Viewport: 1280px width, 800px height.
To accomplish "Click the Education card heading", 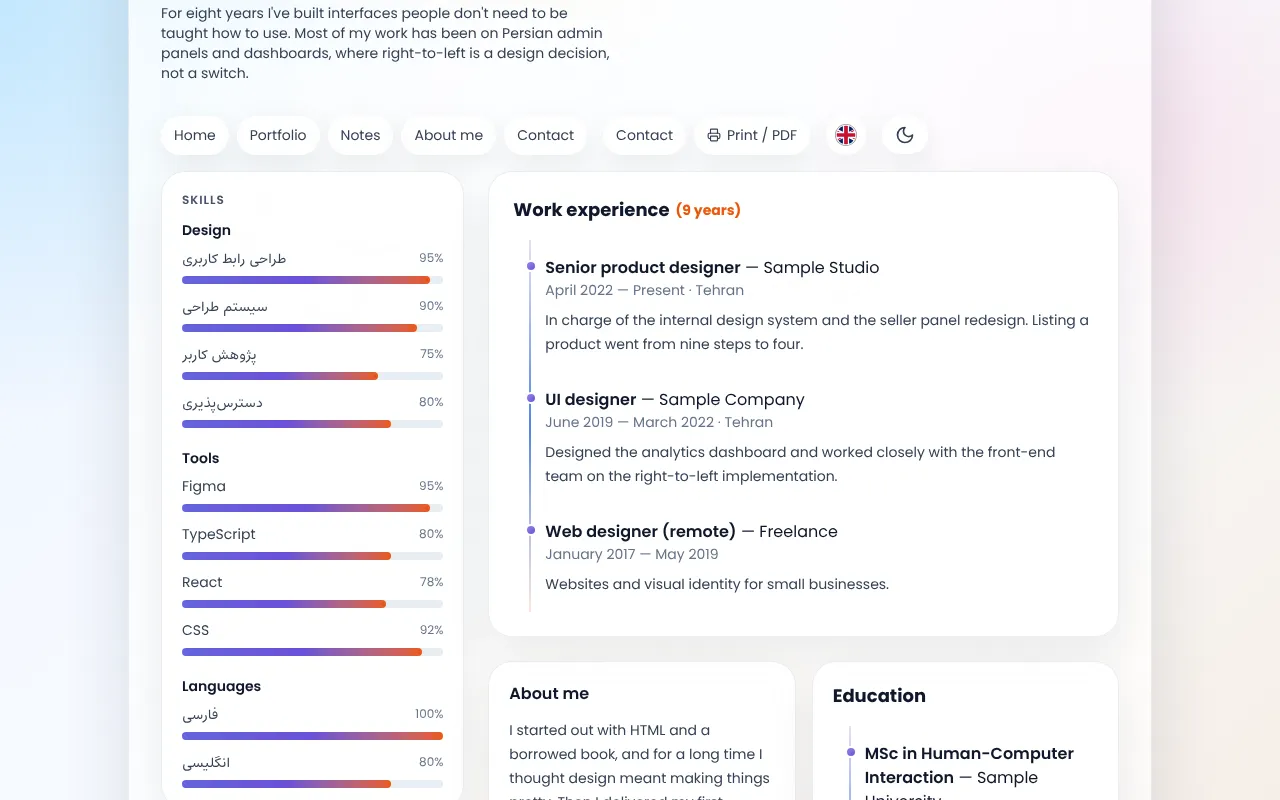I will click(879, 696).
